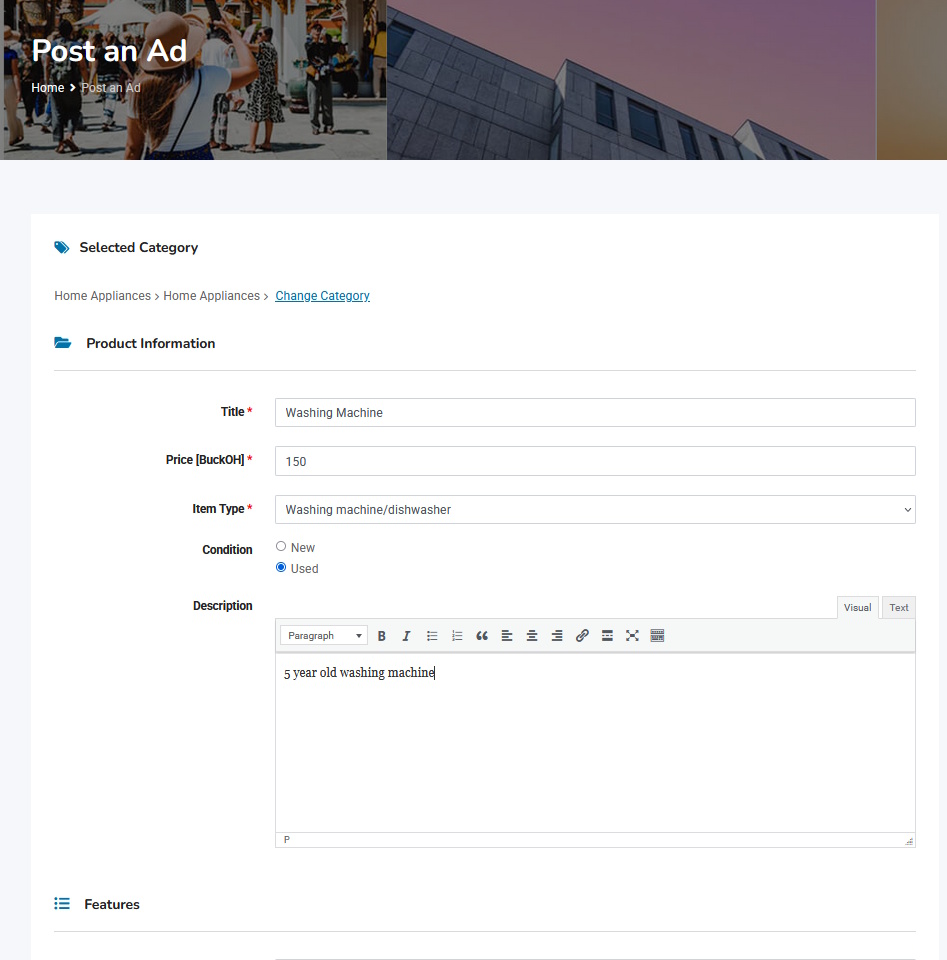
Task: Apply italic formatting in the editor
Action: click(406, 636)
